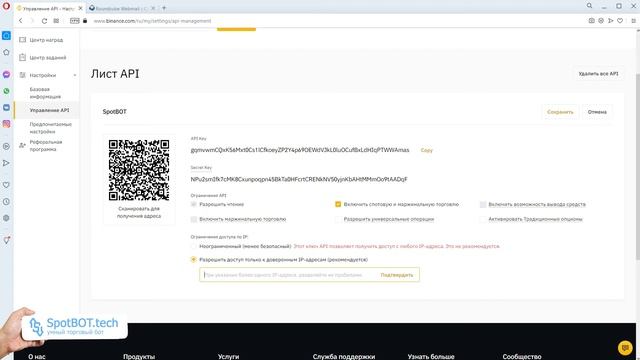Open Базовая информация settings page
Viewport: 640px width, 360px height.
45,93
